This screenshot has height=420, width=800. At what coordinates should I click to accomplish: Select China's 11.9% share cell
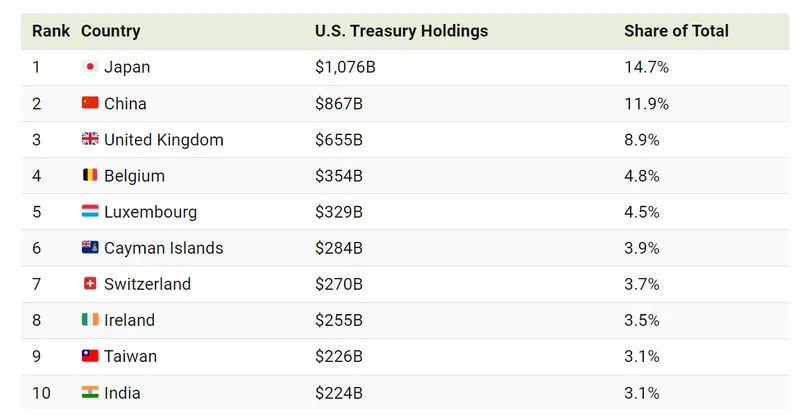pyautogui.click(x=646, y=103)
